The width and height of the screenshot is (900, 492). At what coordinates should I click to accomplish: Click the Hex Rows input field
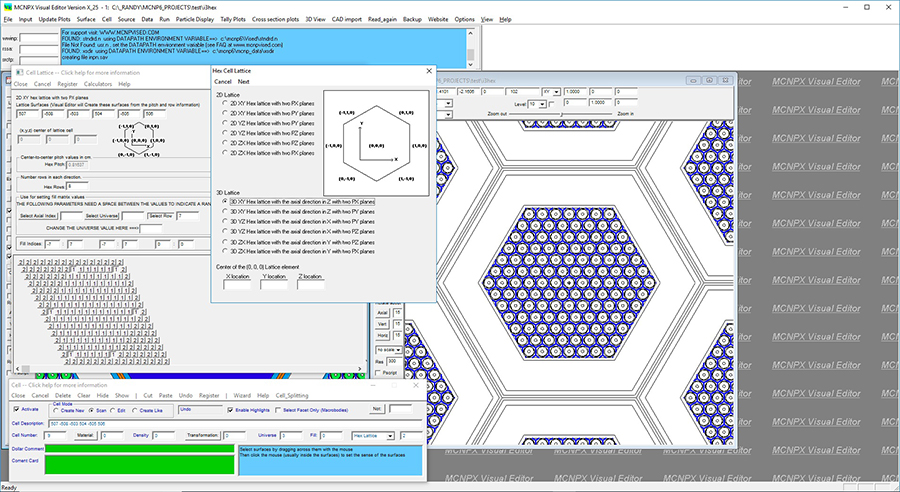[77, 185]
